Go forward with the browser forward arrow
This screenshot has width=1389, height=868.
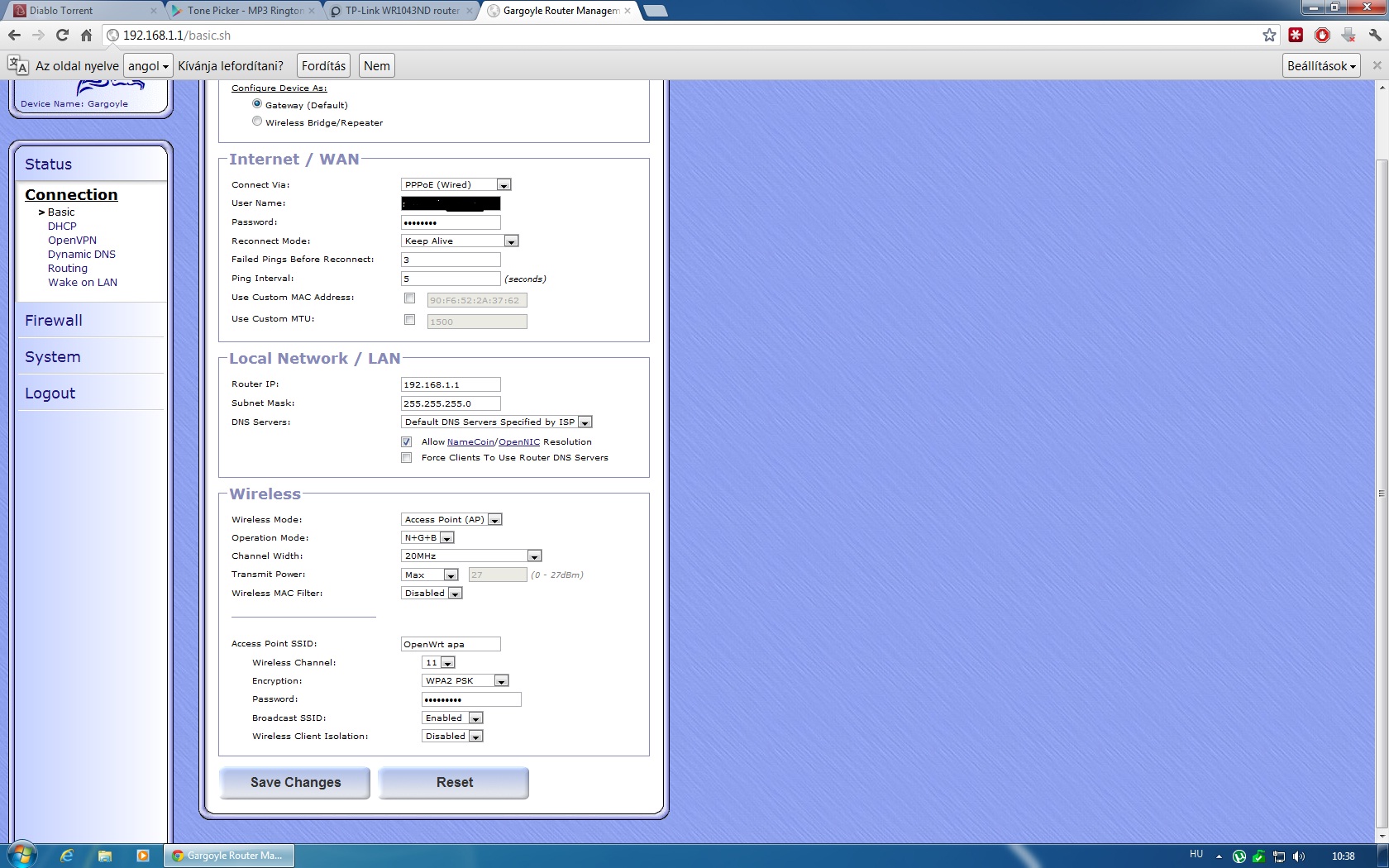tap(38, 35)
